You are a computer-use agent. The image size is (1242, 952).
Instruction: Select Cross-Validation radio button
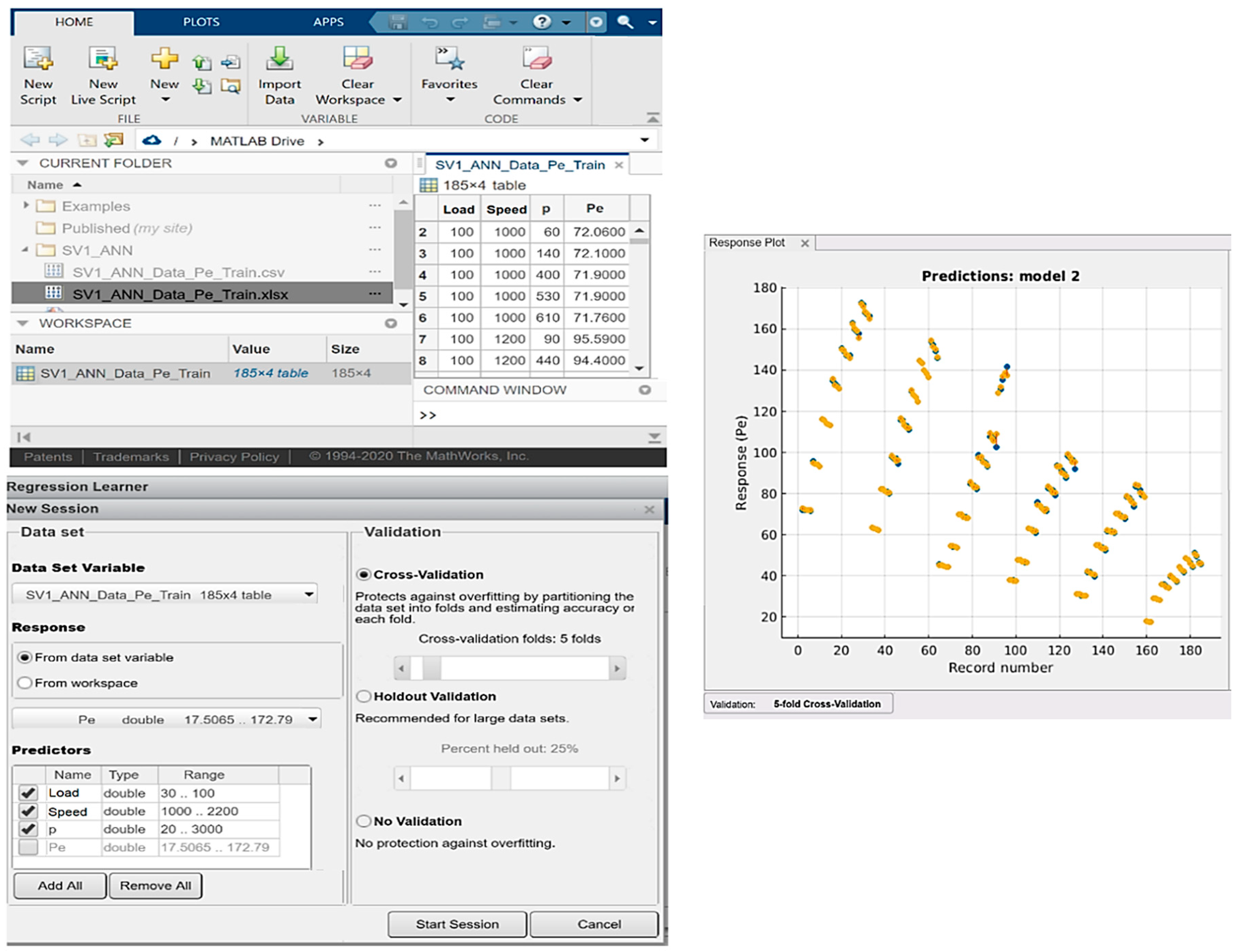click(363, 575)
